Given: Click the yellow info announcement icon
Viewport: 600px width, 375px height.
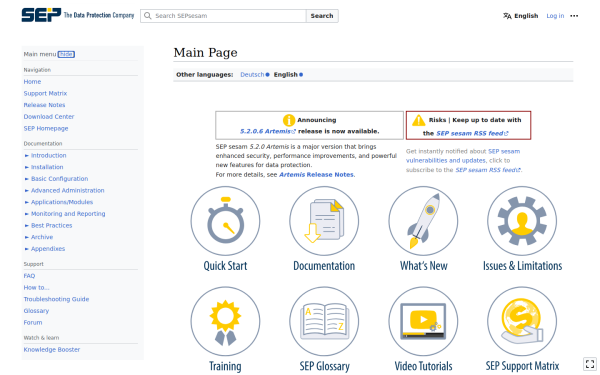Looking at the screenshot, I should pos(289,120).
